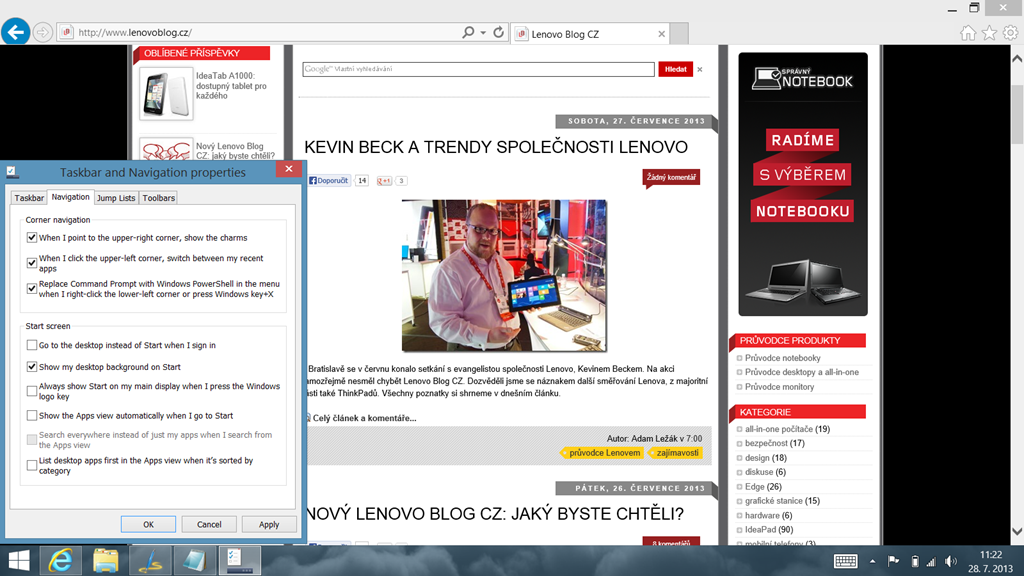
Task: Click the browser Back arrow button
Action: click(14, 32)
